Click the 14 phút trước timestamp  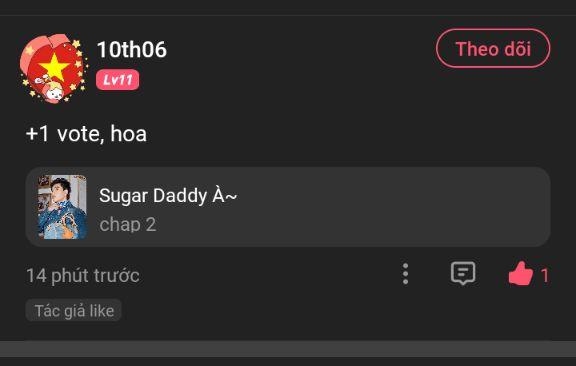[x=83, y=276]
